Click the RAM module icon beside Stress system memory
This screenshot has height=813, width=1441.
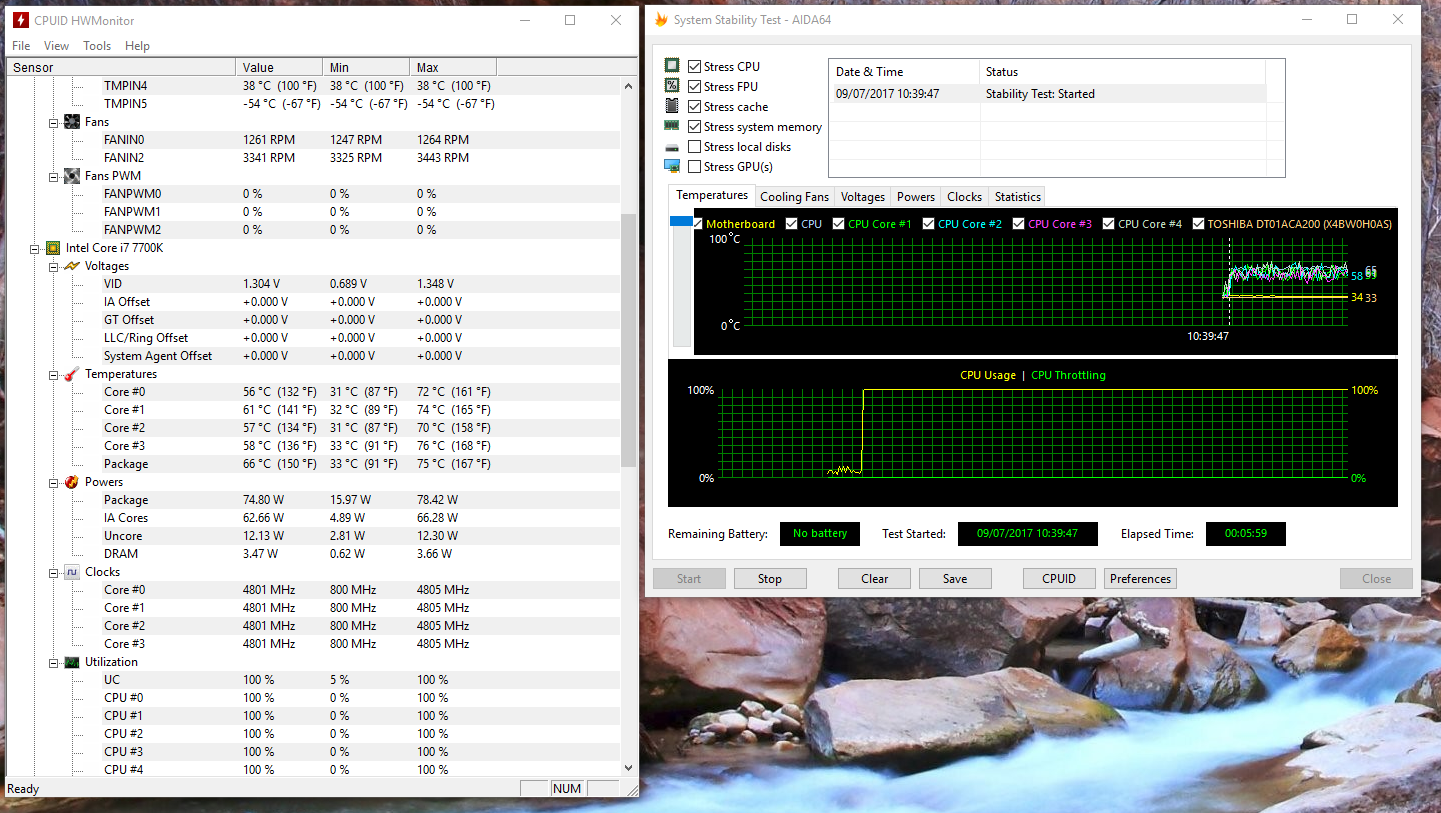[672, 126]
